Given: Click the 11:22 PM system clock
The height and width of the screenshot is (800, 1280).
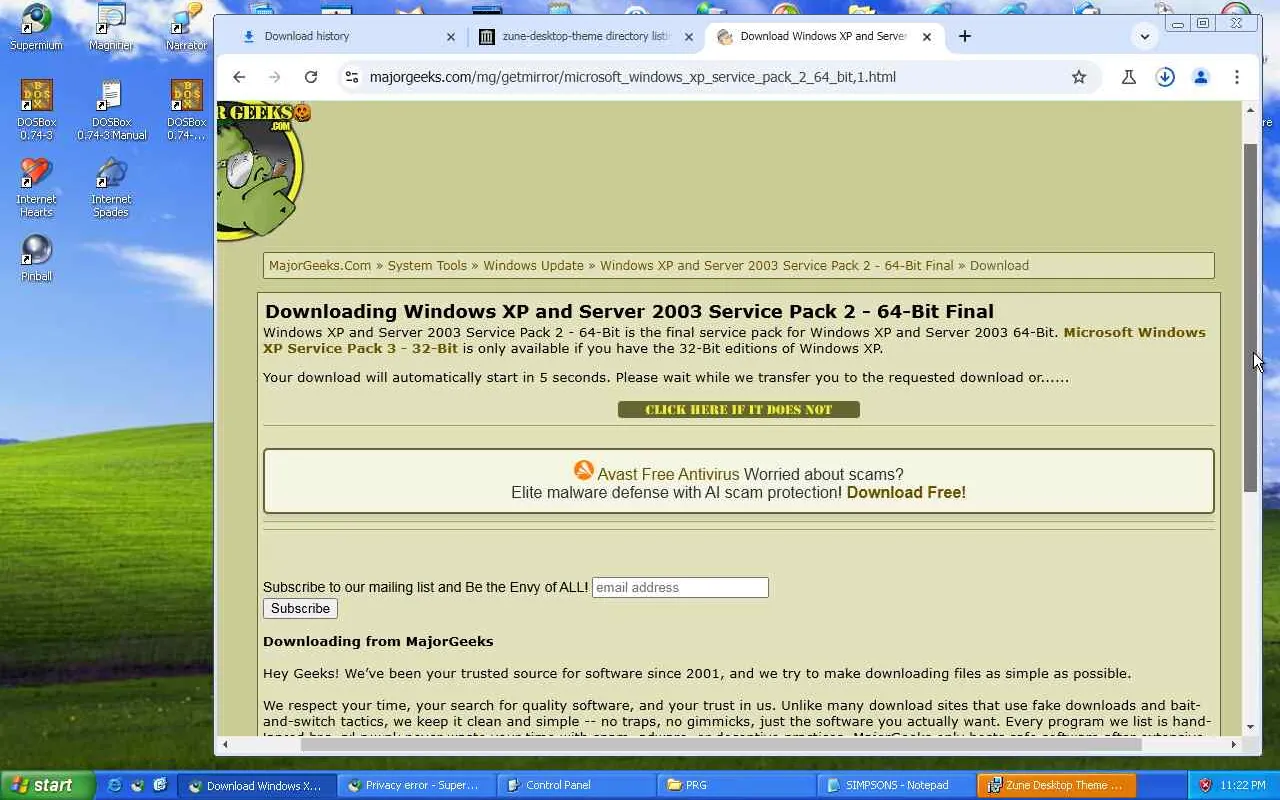Looking at the screenshot, I should (1243, 785).
